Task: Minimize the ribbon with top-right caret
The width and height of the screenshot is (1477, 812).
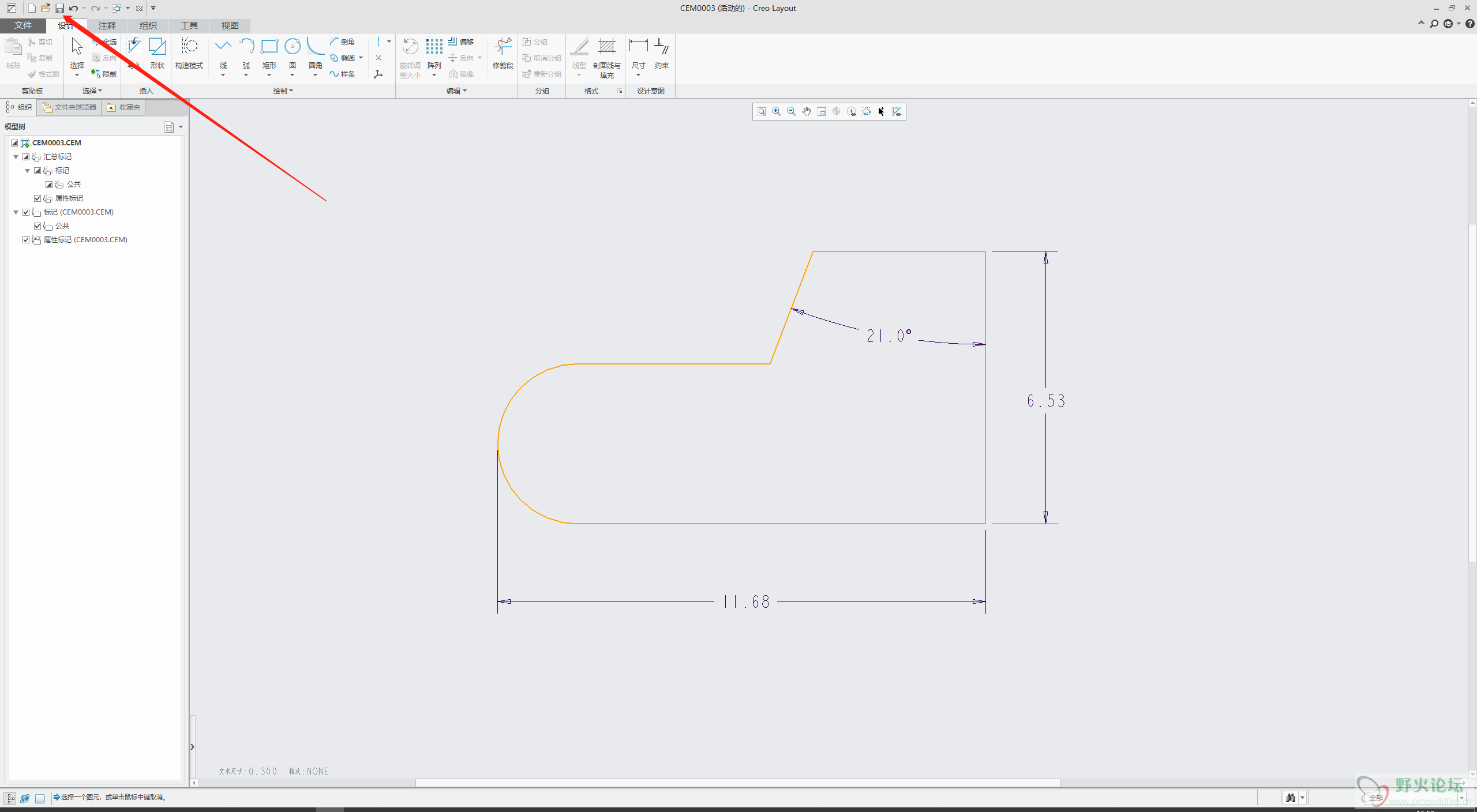Action: point(1421,24)
